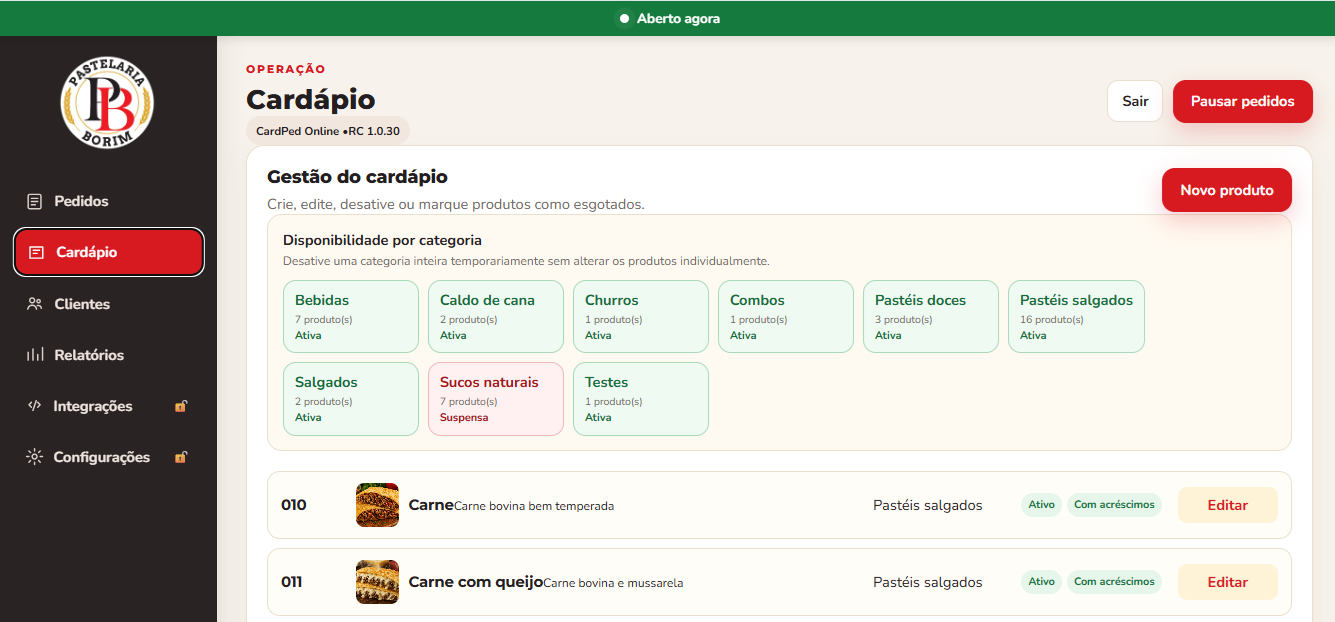Viewport: 1335px width, 622px height.
Task: Click the Pastelaria Borim logo
Action: pos(108,103)
